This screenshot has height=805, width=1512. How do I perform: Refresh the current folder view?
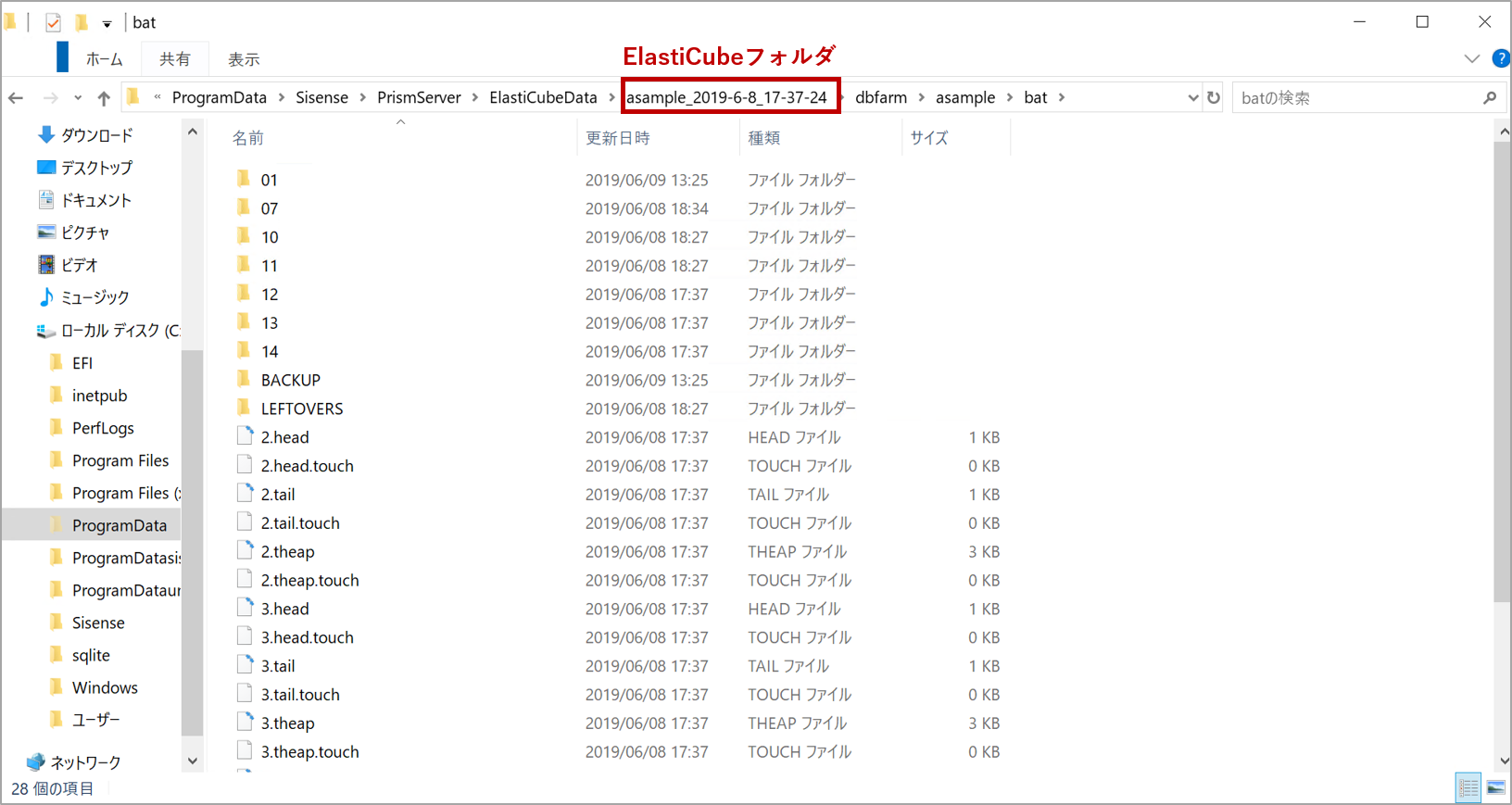pyautogui.click(x=1214, y=97)
